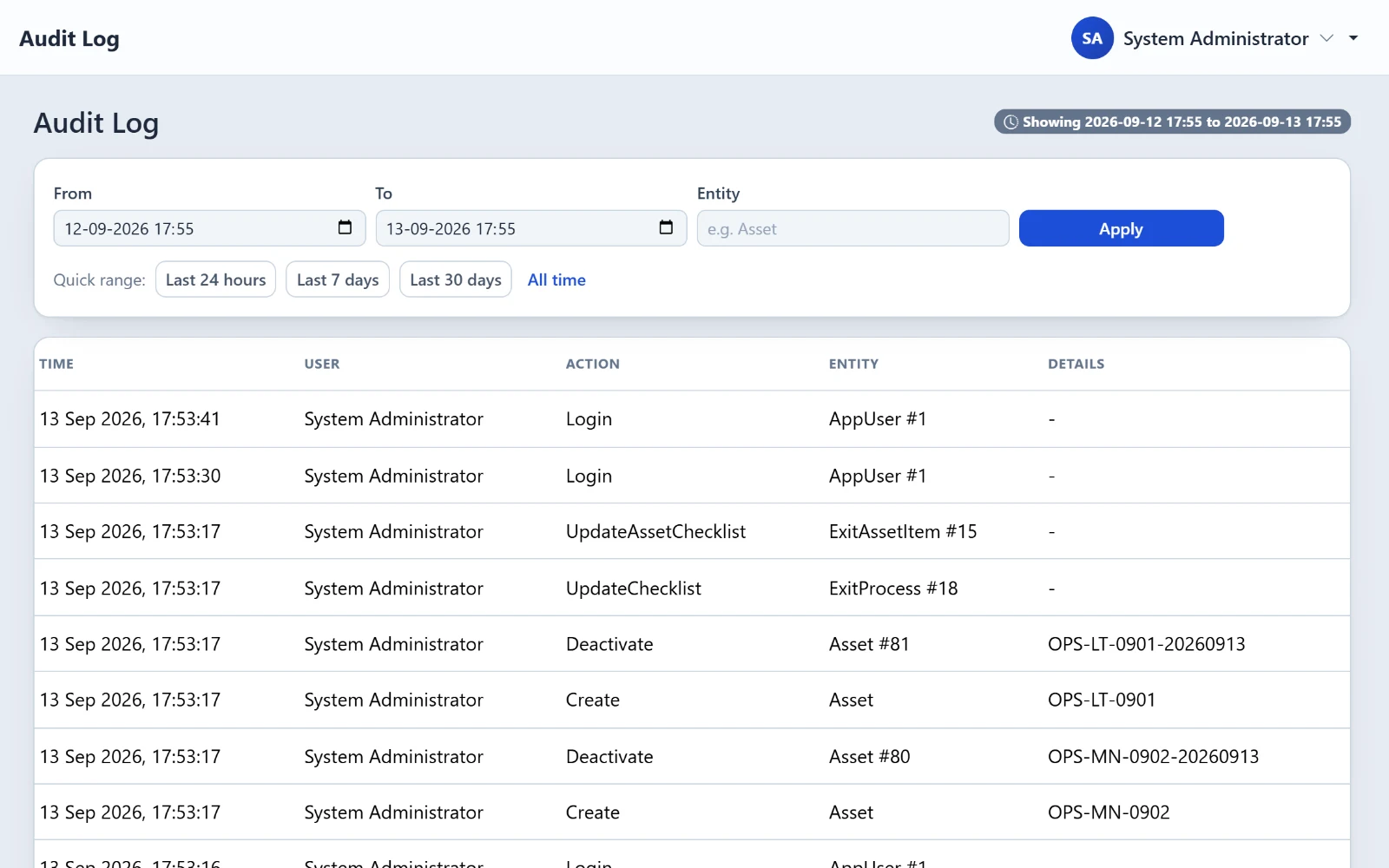Click the OPS-MN-0902-20260913 details cell

(x=1153, y=757)
